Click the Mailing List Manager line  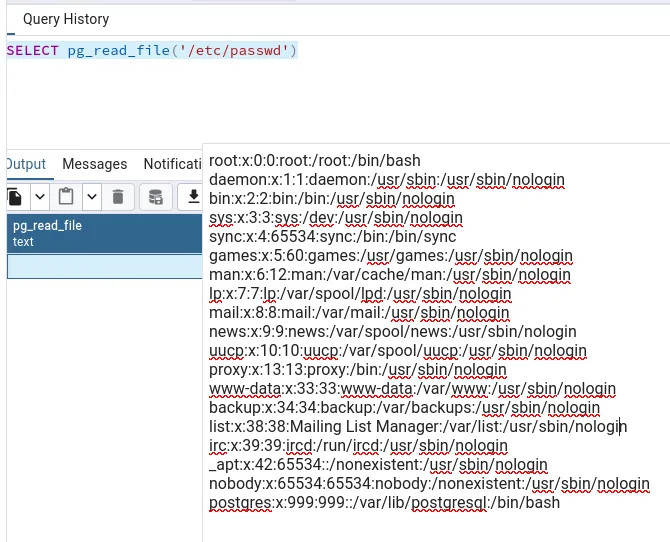point(416,426)
